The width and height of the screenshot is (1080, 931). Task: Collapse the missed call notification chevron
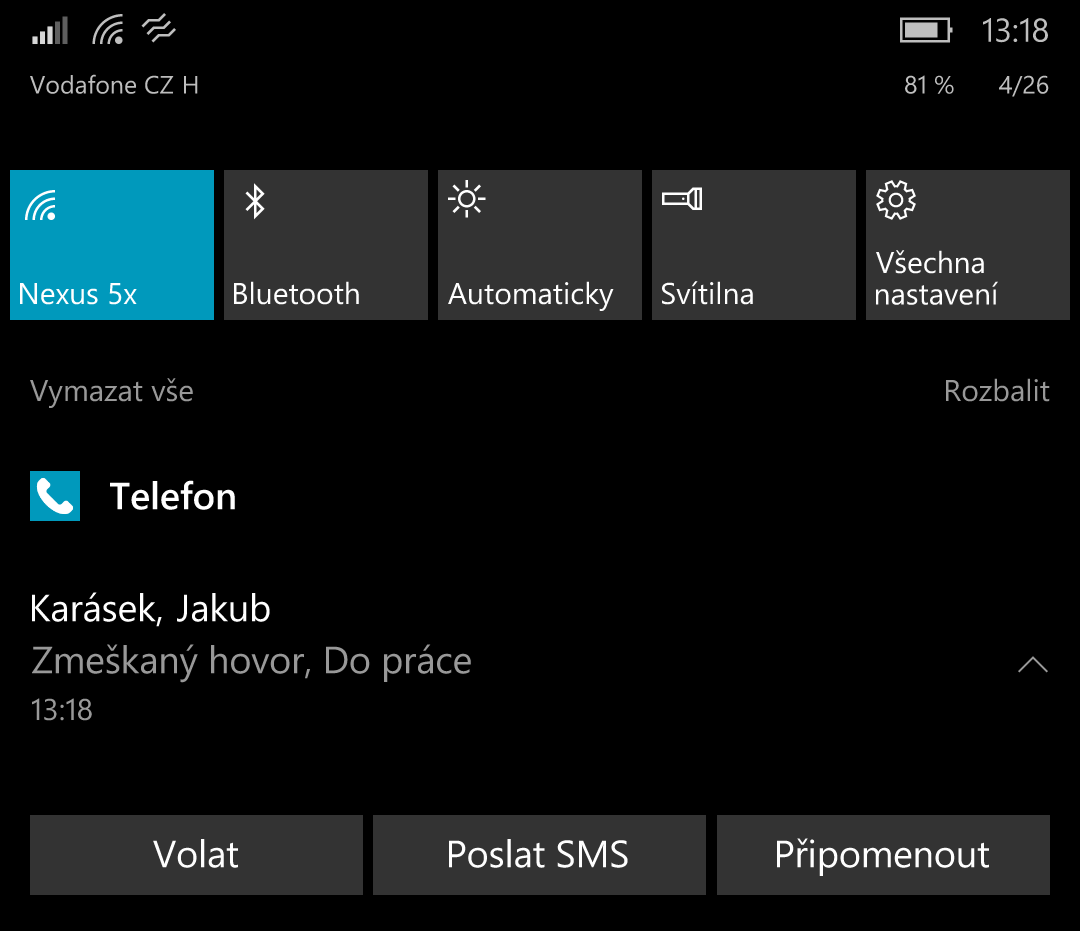click(1032, 665)
